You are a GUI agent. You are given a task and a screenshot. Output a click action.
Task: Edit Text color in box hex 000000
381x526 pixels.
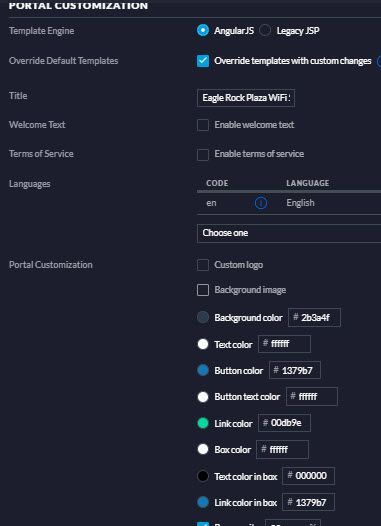click(x=309, y=476)
